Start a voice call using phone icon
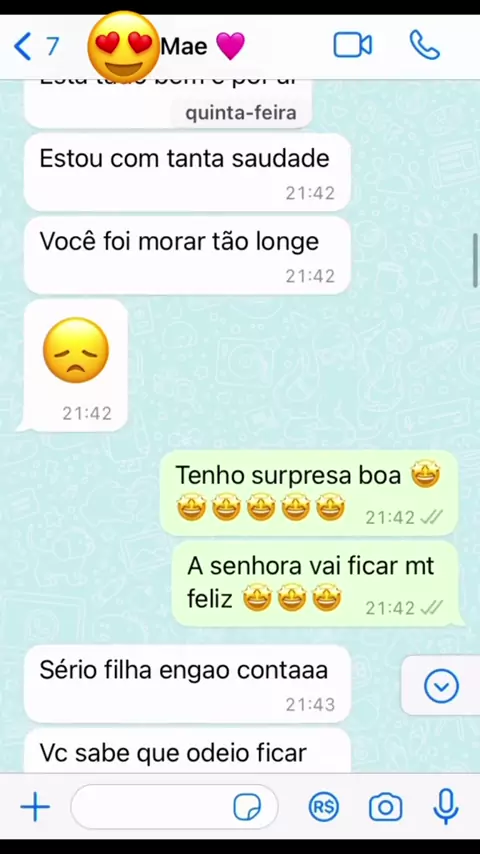 pos(425,45)
